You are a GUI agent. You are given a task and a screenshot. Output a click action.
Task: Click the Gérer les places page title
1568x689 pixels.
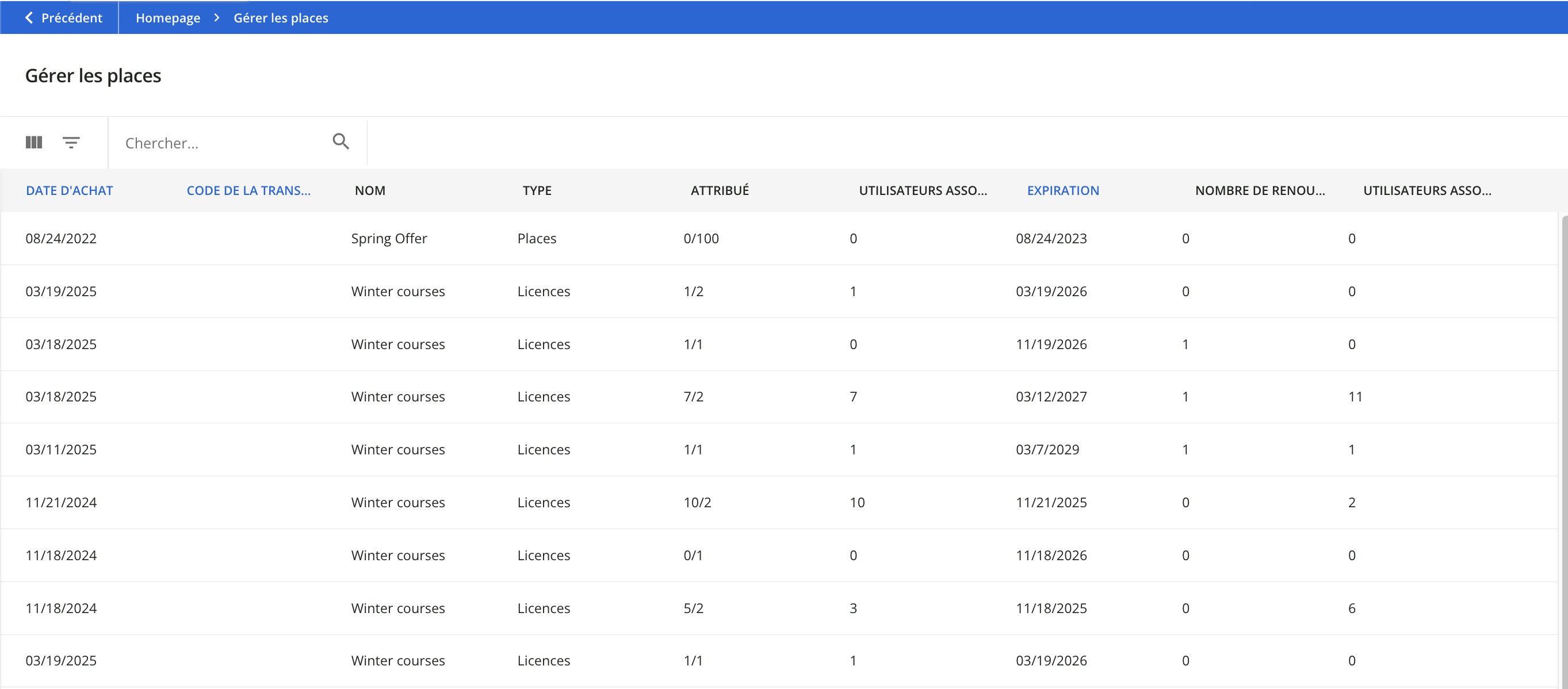tap(93, 75)
